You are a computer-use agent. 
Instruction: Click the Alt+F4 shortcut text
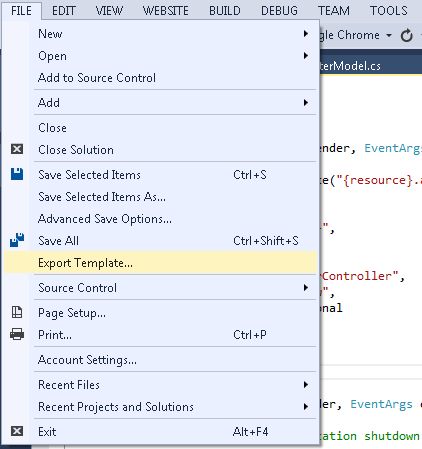(250, 432)
